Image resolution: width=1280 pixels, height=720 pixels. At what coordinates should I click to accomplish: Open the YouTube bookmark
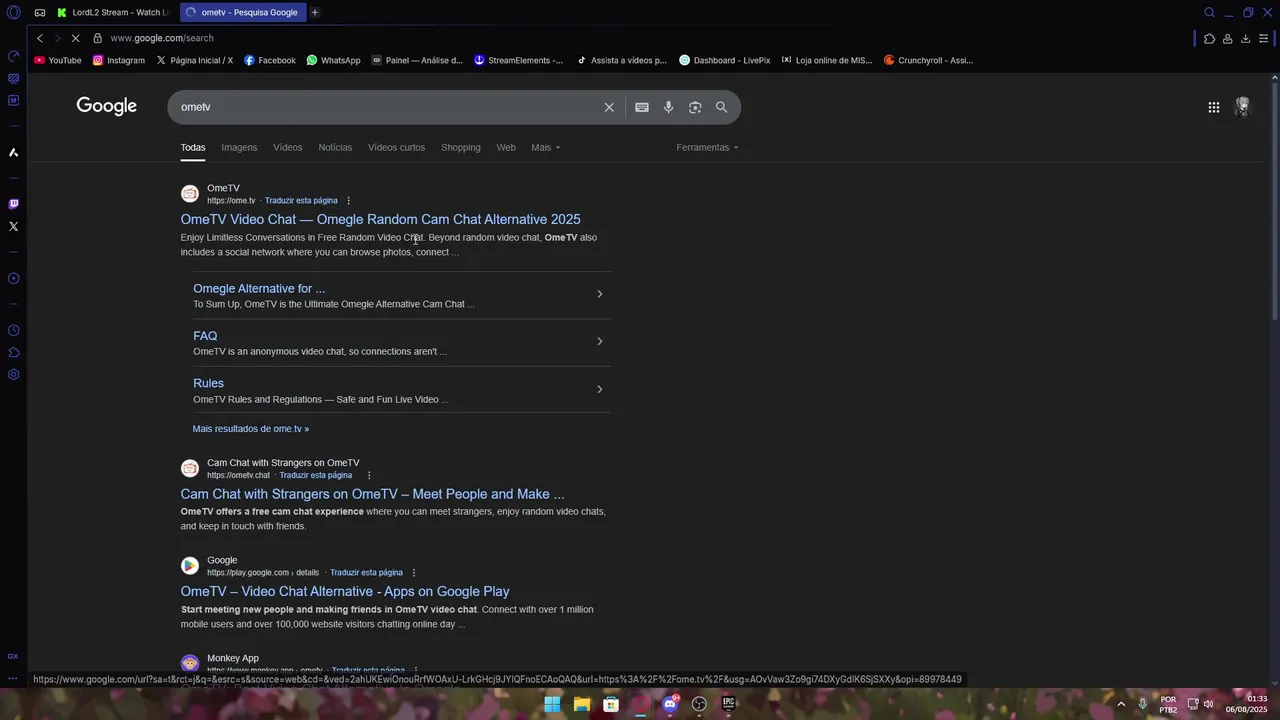click(x=58, y=60)
